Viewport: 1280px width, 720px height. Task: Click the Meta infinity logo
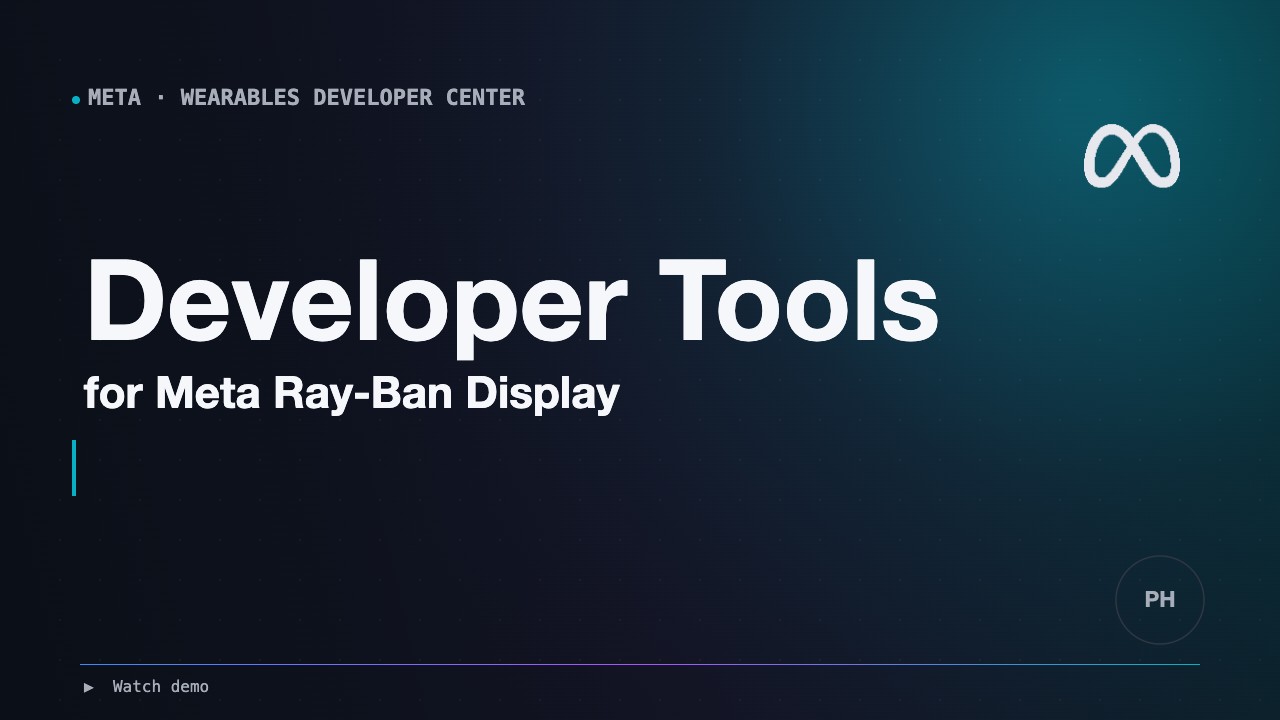point(1132,156)
